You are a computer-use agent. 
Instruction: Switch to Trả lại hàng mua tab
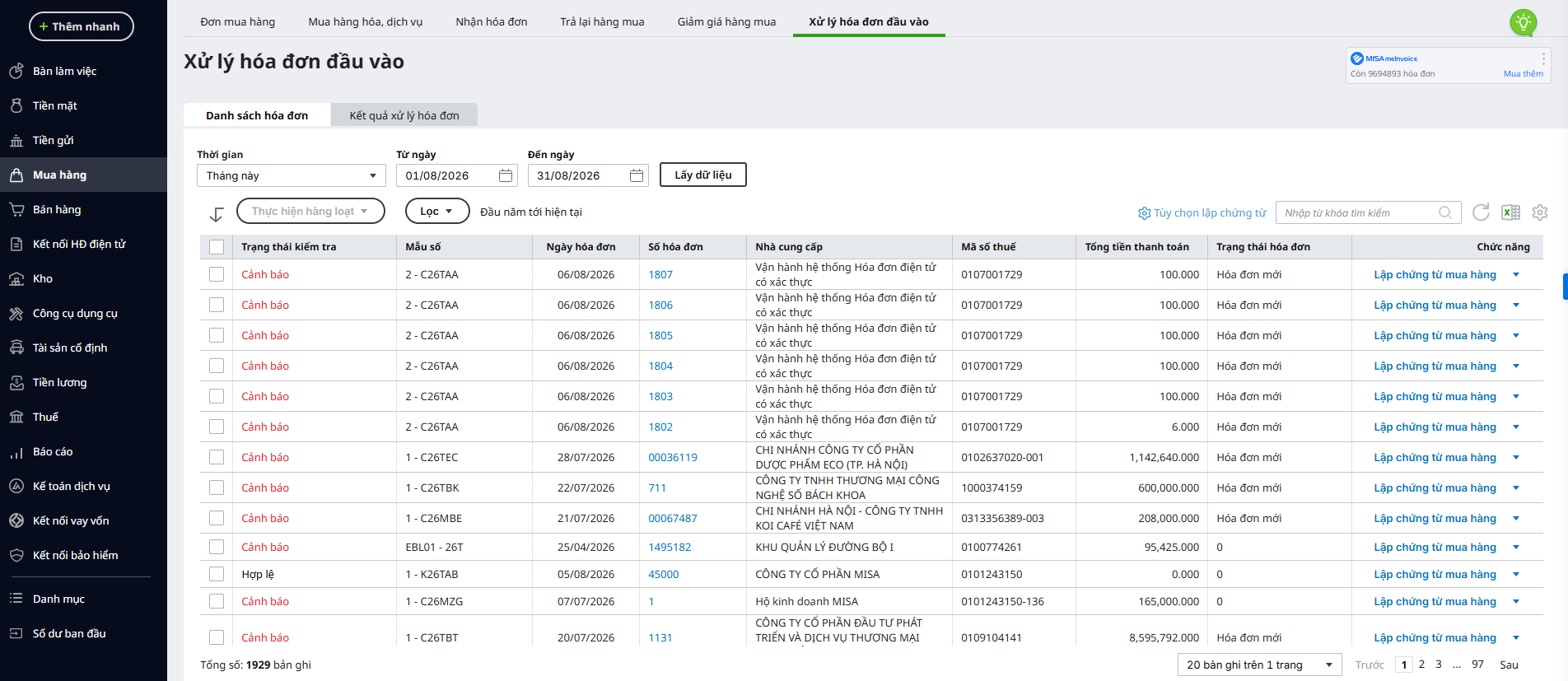603,21
